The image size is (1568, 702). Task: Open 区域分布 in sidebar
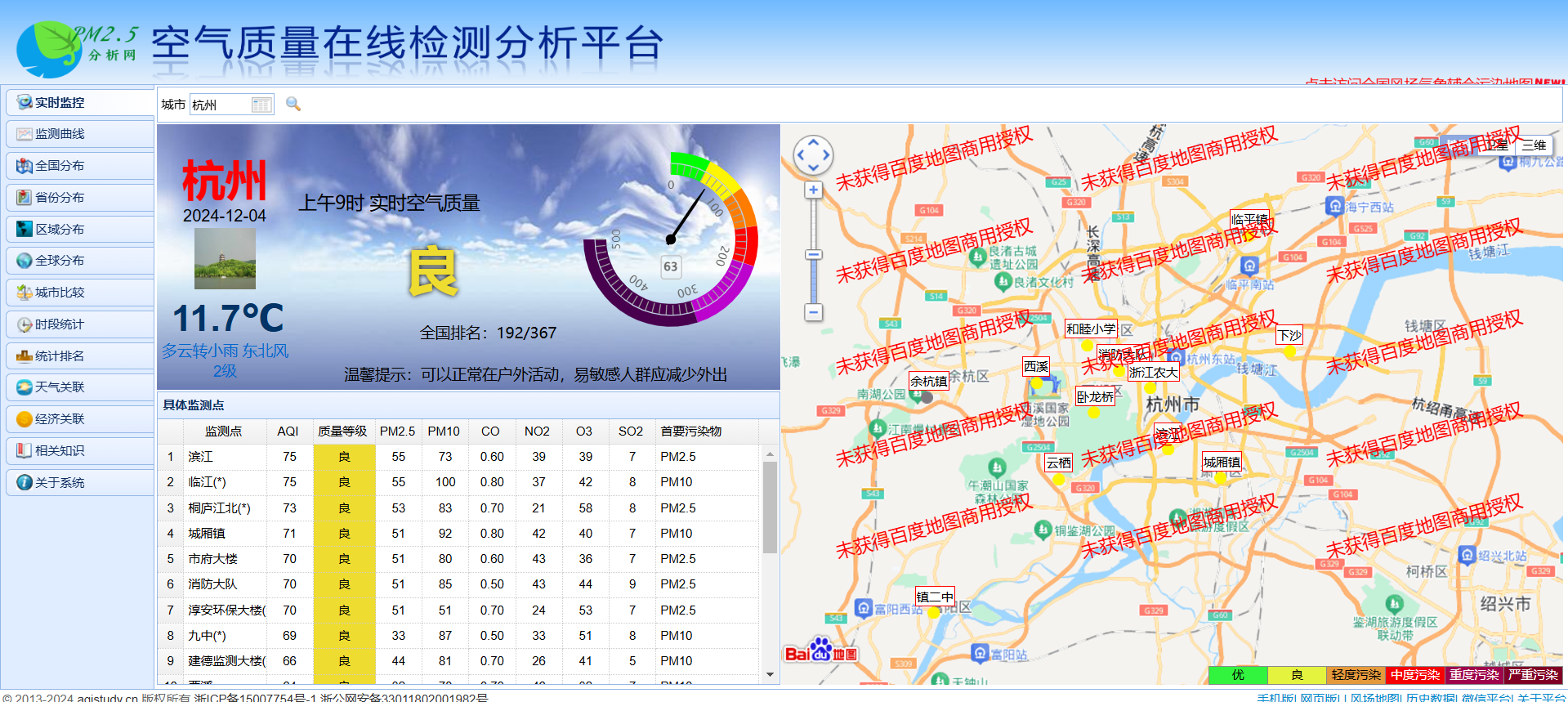[79, 230]
